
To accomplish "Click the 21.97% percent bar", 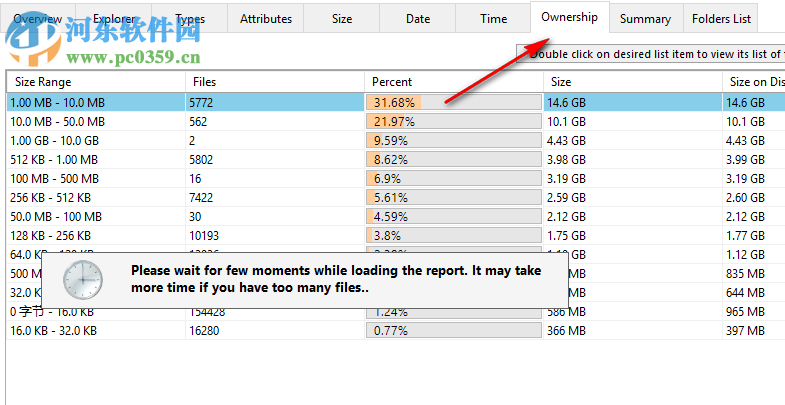I will [x=454, y=122].
